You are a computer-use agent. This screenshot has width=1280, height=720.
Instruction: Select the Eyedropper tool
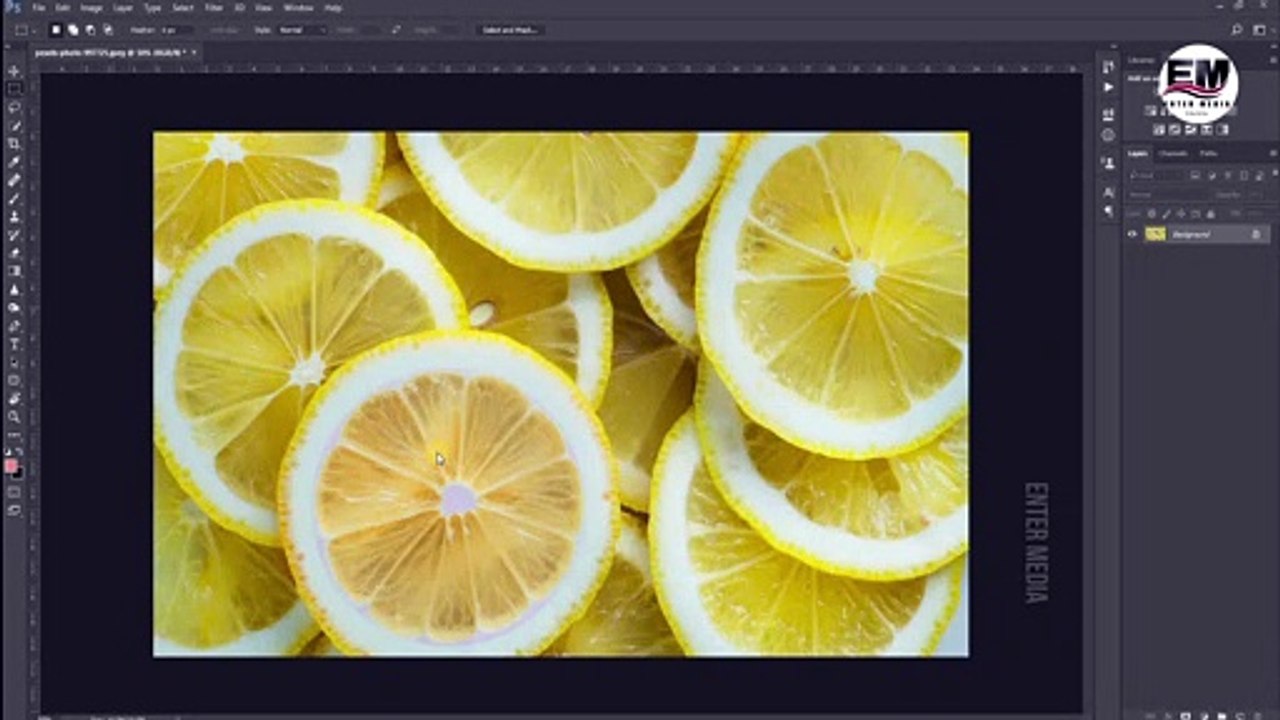click(x=14, y=161)
